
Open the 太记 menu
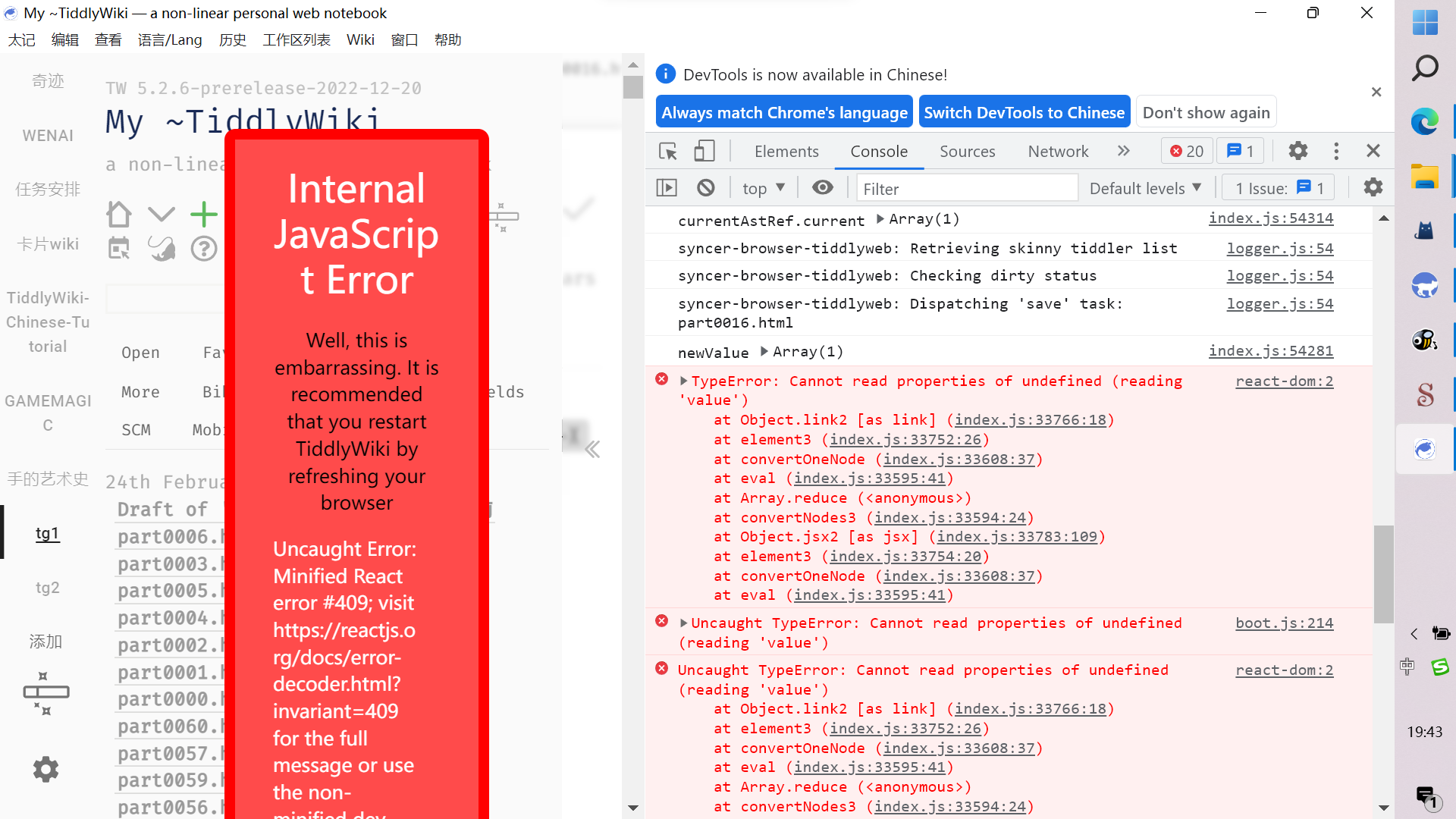pyautogui.click(x=22, y=40)
